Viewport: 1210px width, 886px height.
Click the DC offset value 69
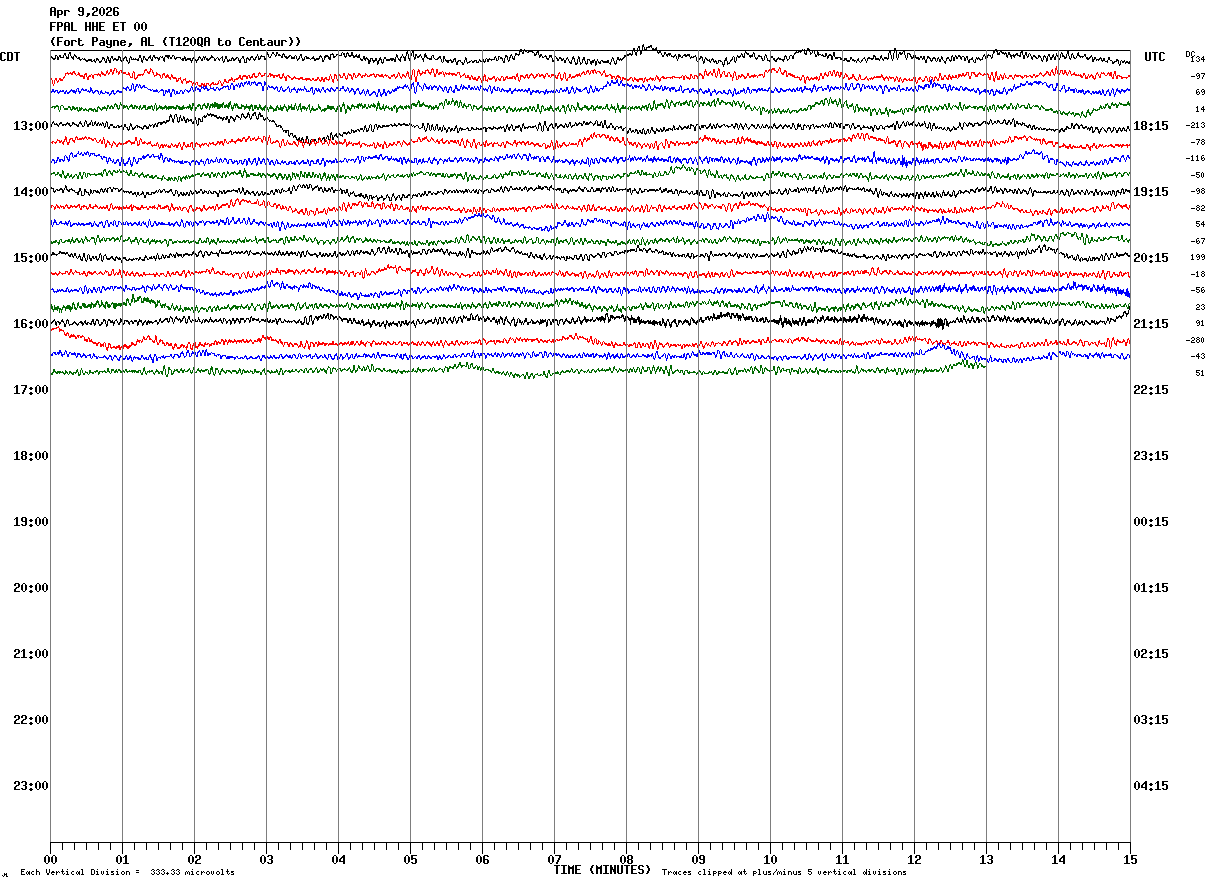tap(1200, 93)
